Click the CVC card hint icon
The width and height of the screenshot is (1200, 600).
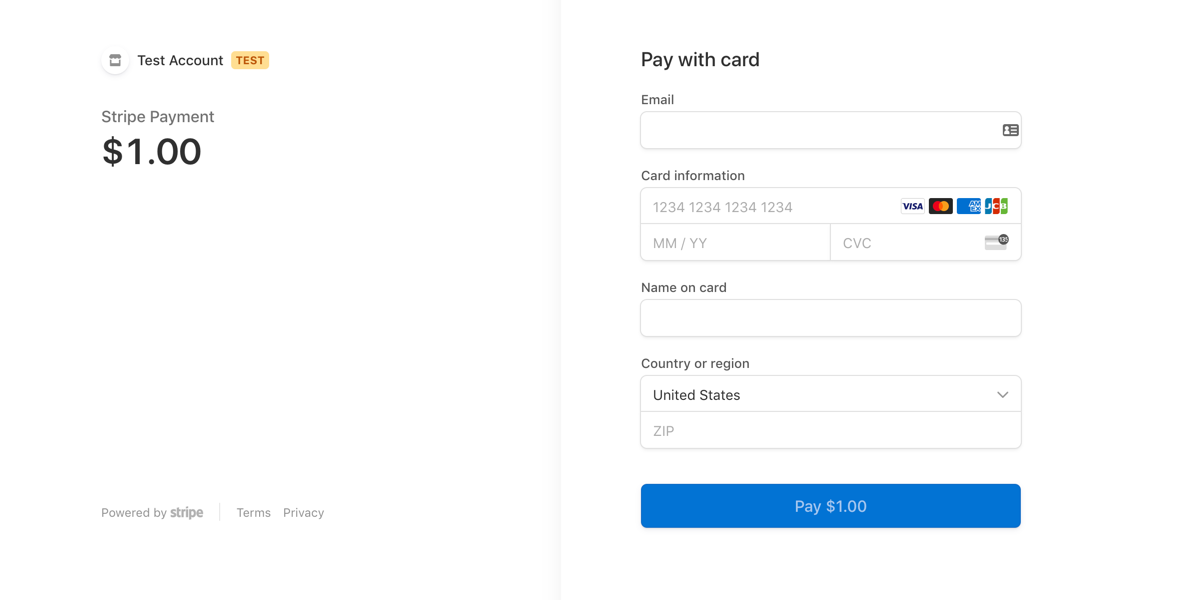[x=996, y=242]
